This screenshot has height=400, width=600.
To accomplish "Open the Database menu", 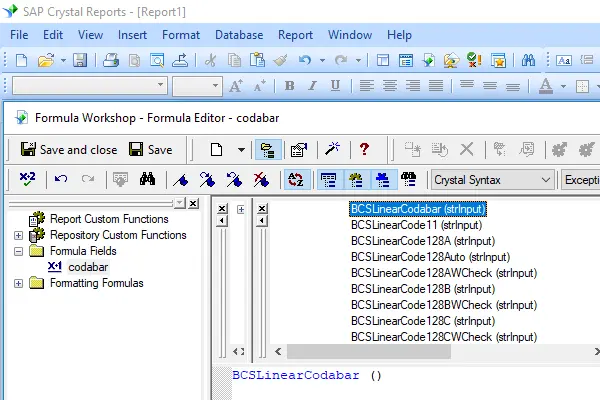I will pyautogui.click(x=239, y=35).
